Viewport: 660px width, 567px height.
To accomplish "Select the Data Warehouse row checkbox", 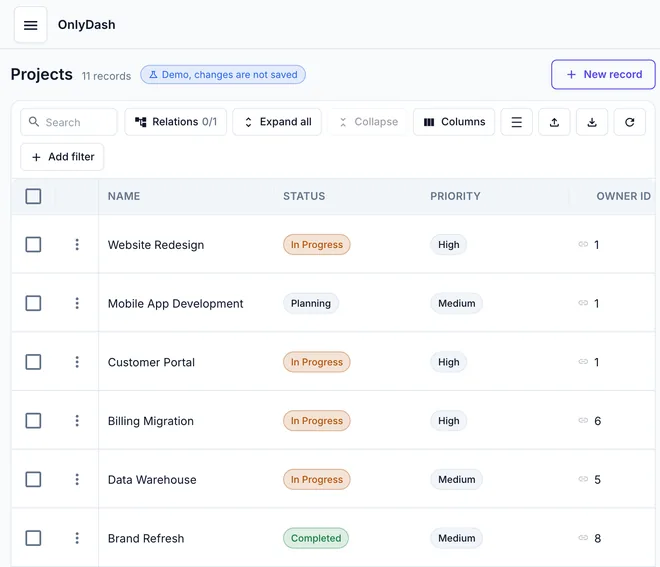I will 33,479.
